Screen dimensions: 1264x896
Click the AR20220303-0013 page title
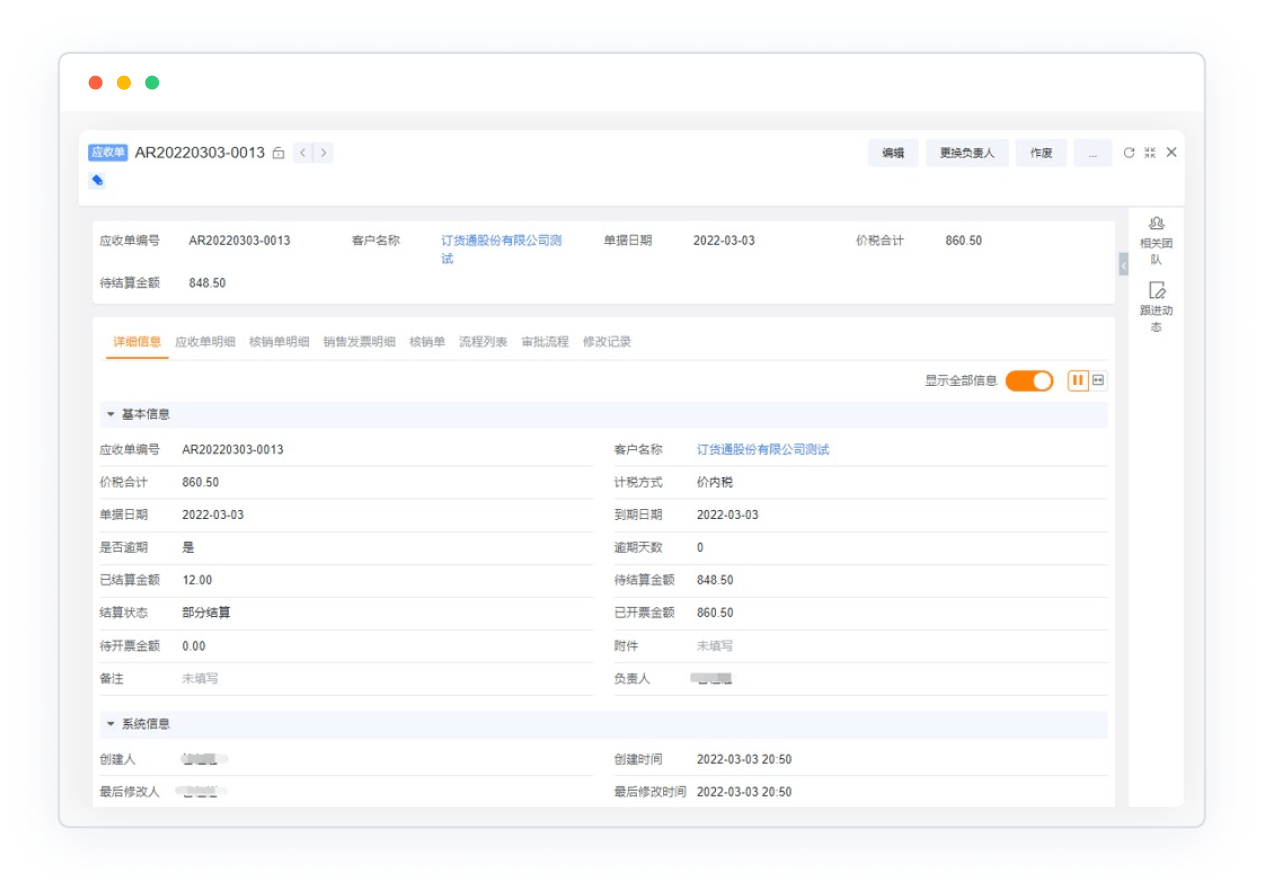pyautogui.click(x=200, y=153)
